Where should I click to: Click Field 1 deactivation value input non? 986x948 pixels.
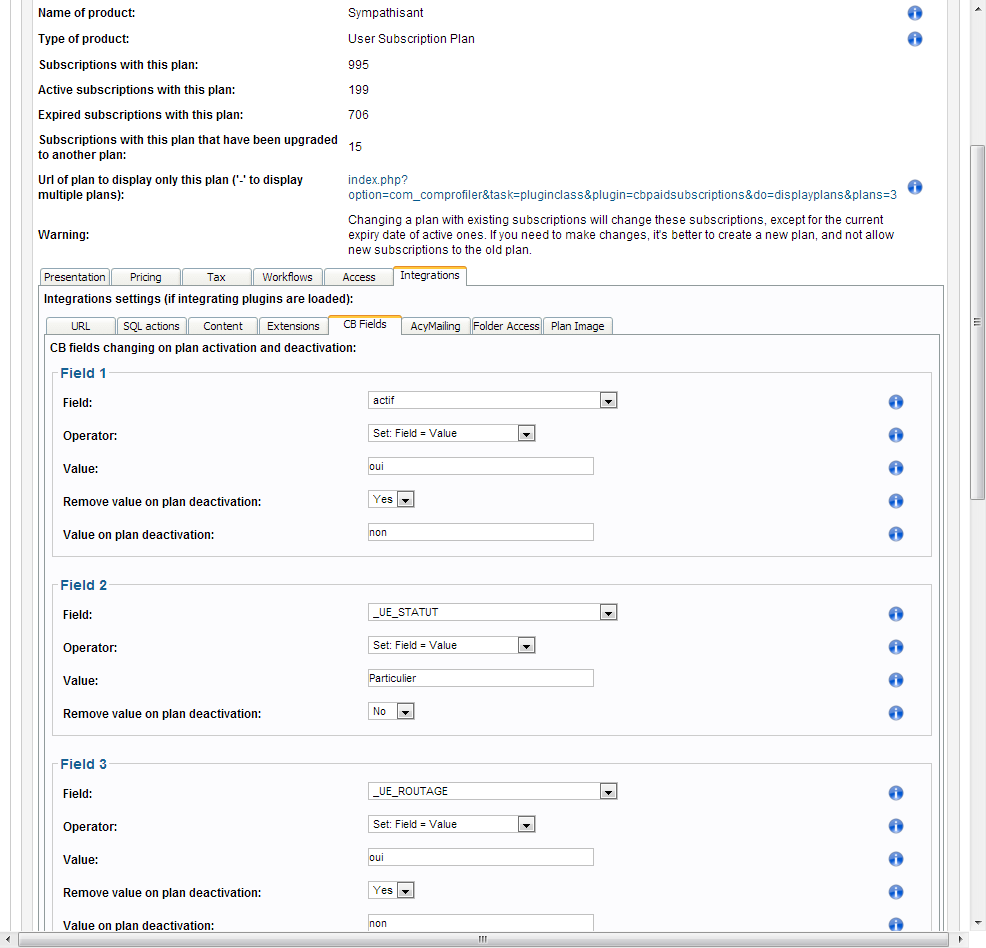[480, 532]
